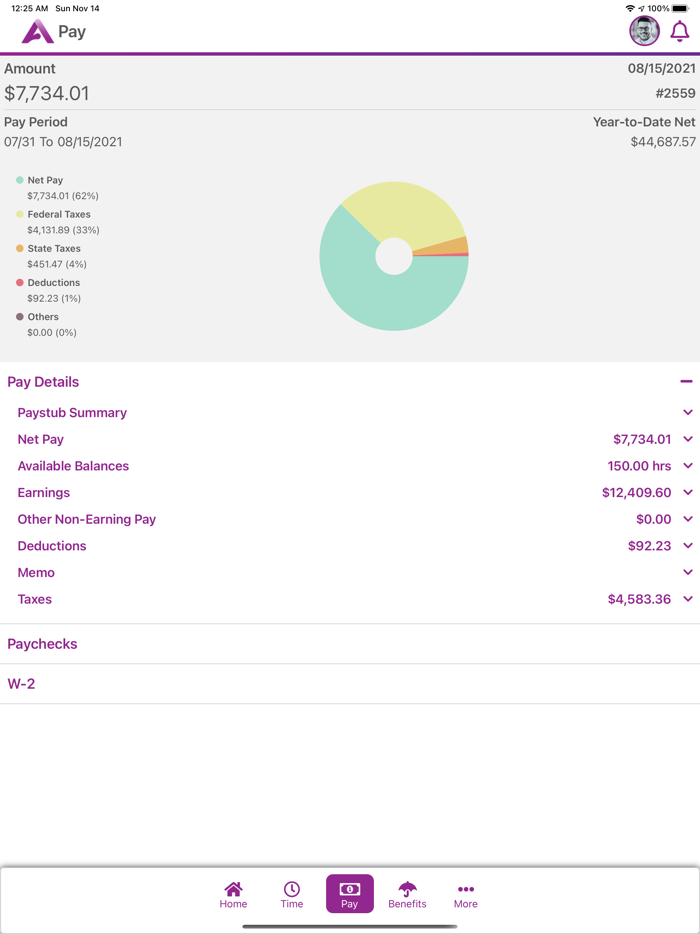Click the Other Non-Earning Pay label

point(86,519)
